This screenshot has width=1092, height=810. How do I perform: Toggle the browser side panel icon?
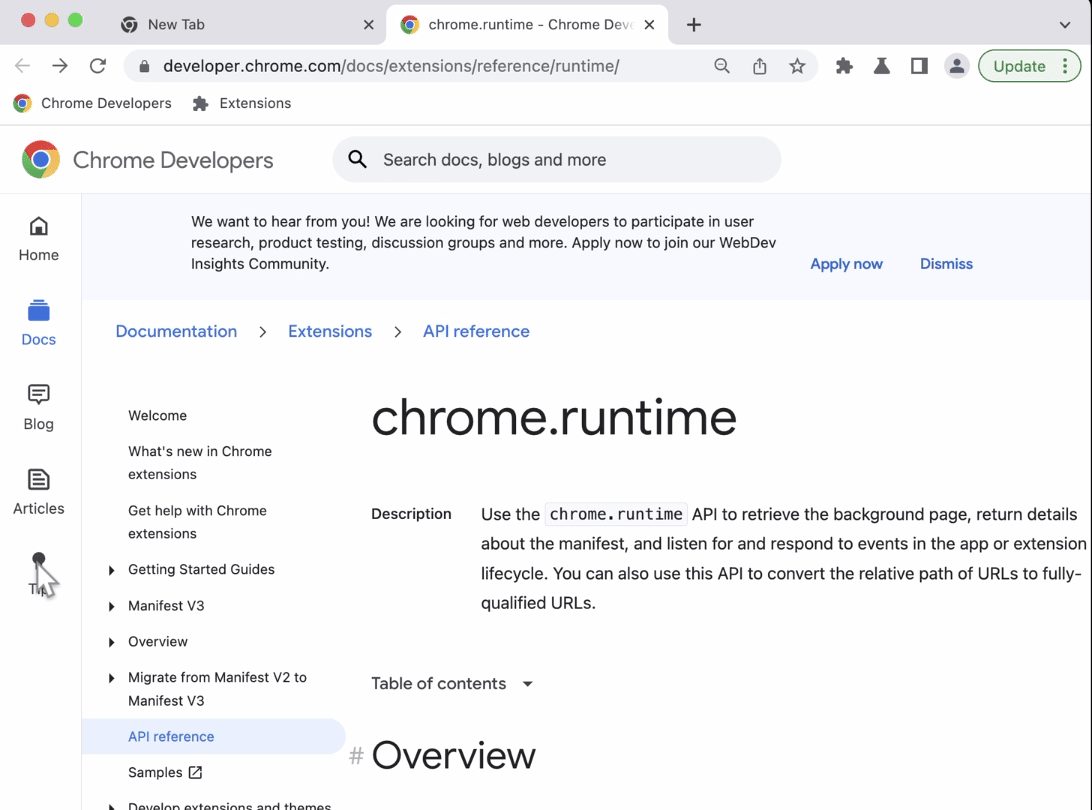point(919,66)
